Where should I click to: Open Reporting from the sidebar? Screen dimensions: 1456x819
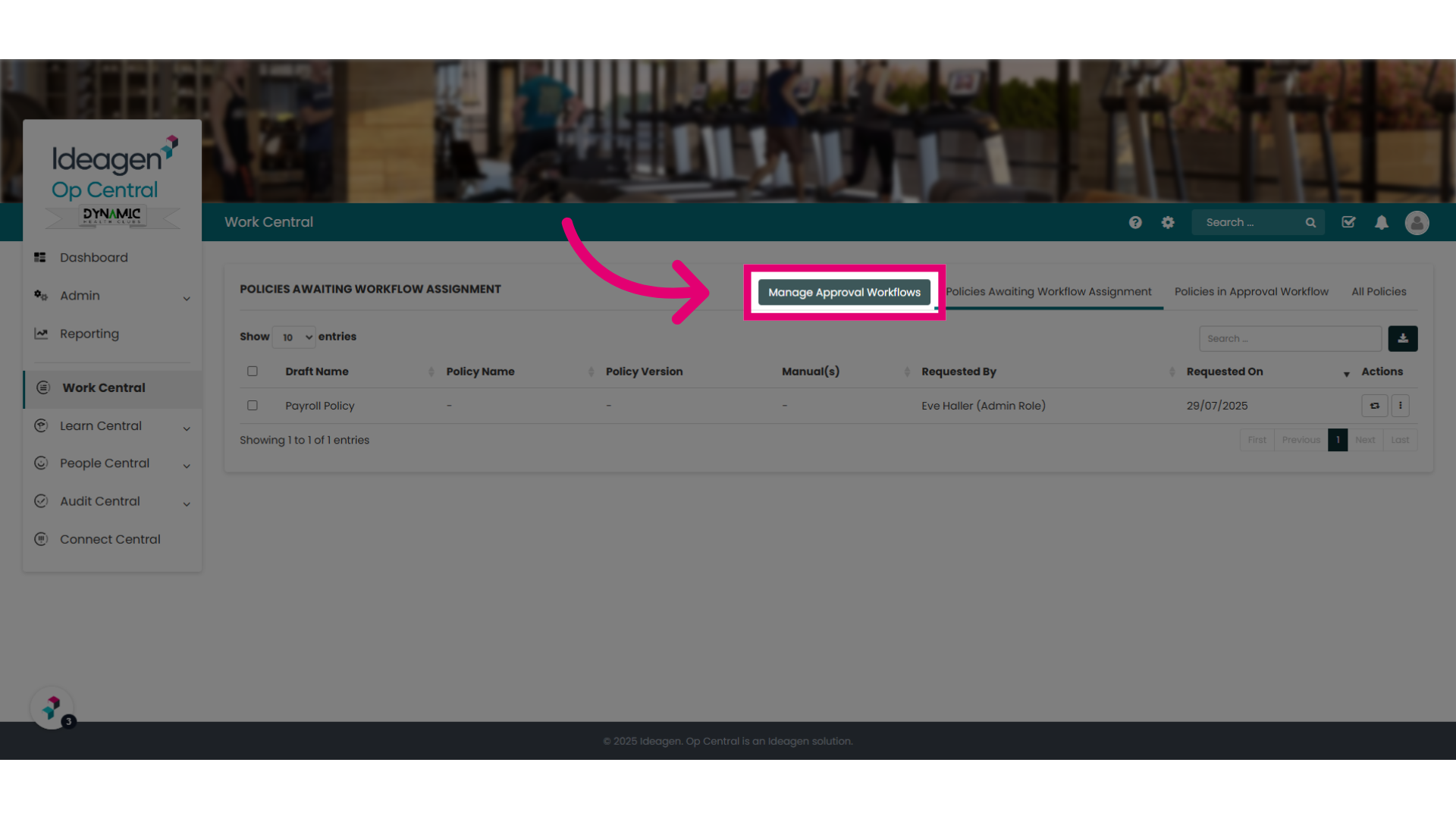point(89,334)
